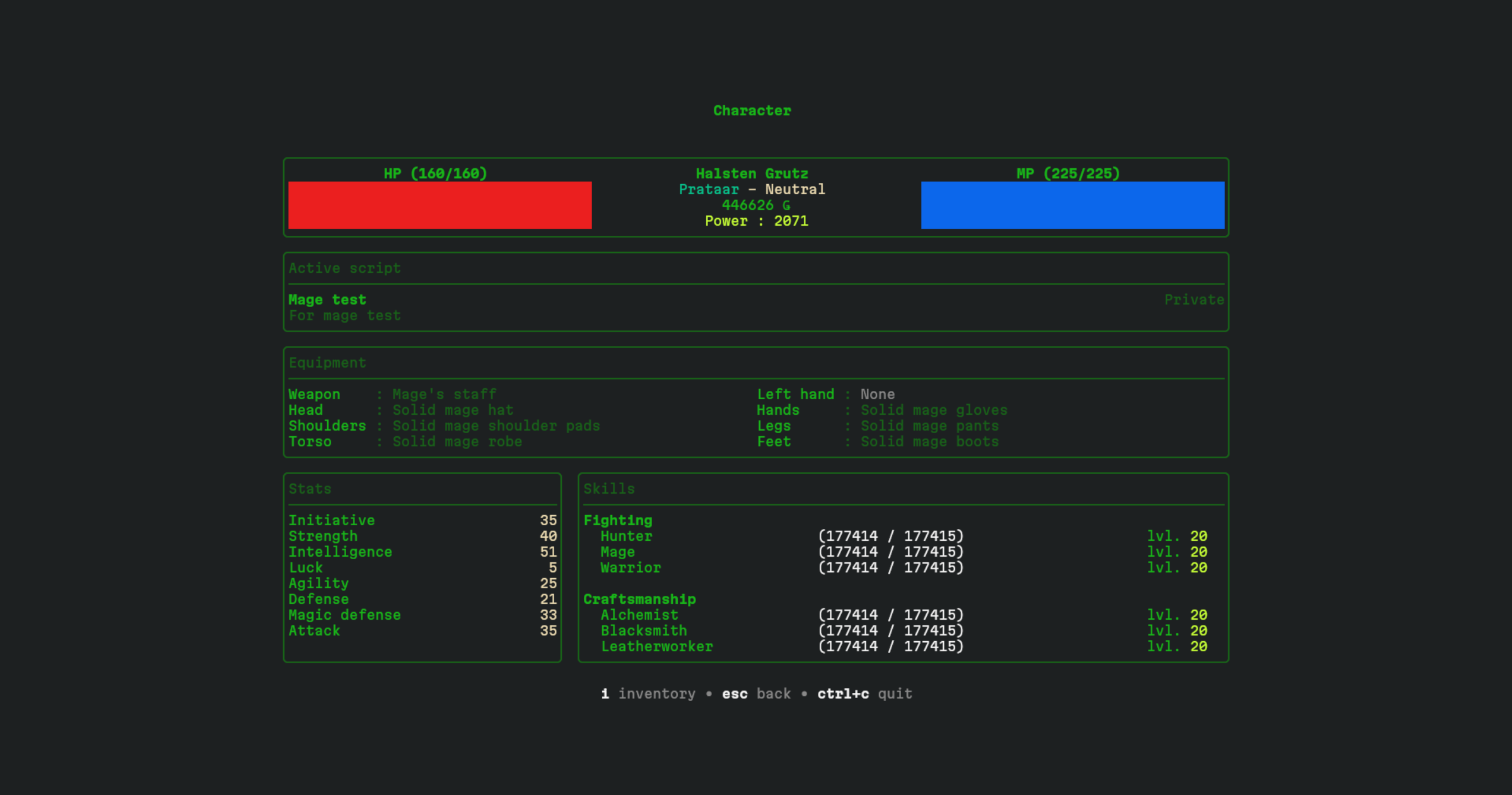This screenshot has height=795, width=1512.
Task: Click the Intelligence value '51'
Action: point(549,552)
